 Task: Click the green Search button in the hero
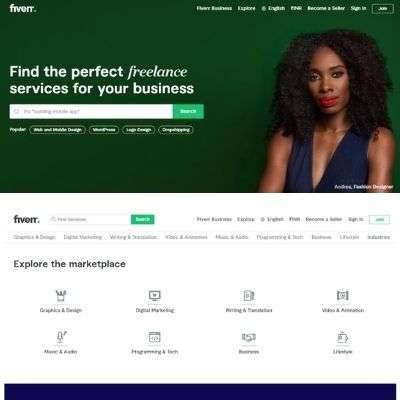click(188, 111)
